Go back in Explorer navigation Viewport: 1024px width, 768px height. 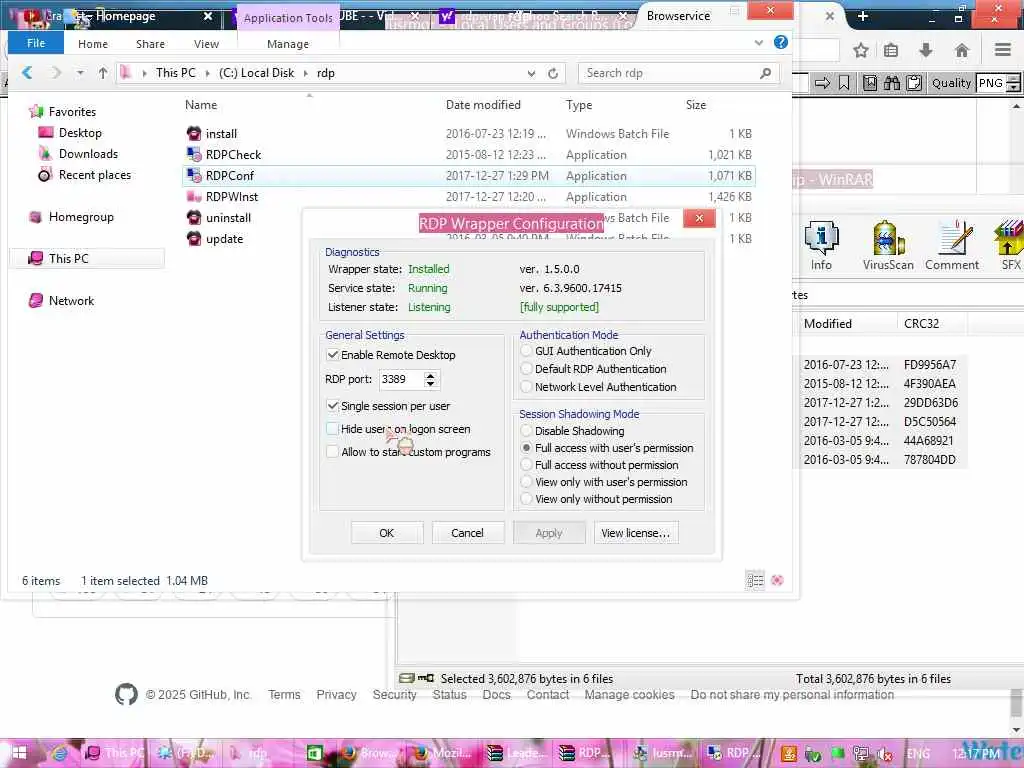point(27,72)
